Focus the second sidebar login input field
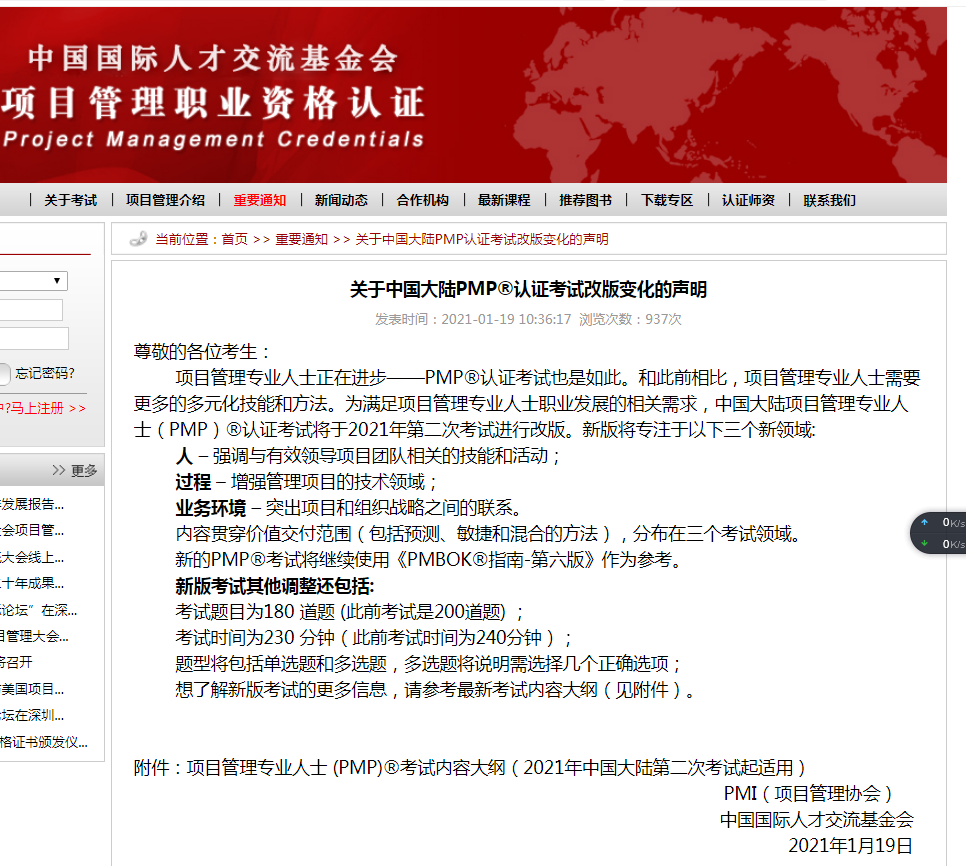 point(34,339)
